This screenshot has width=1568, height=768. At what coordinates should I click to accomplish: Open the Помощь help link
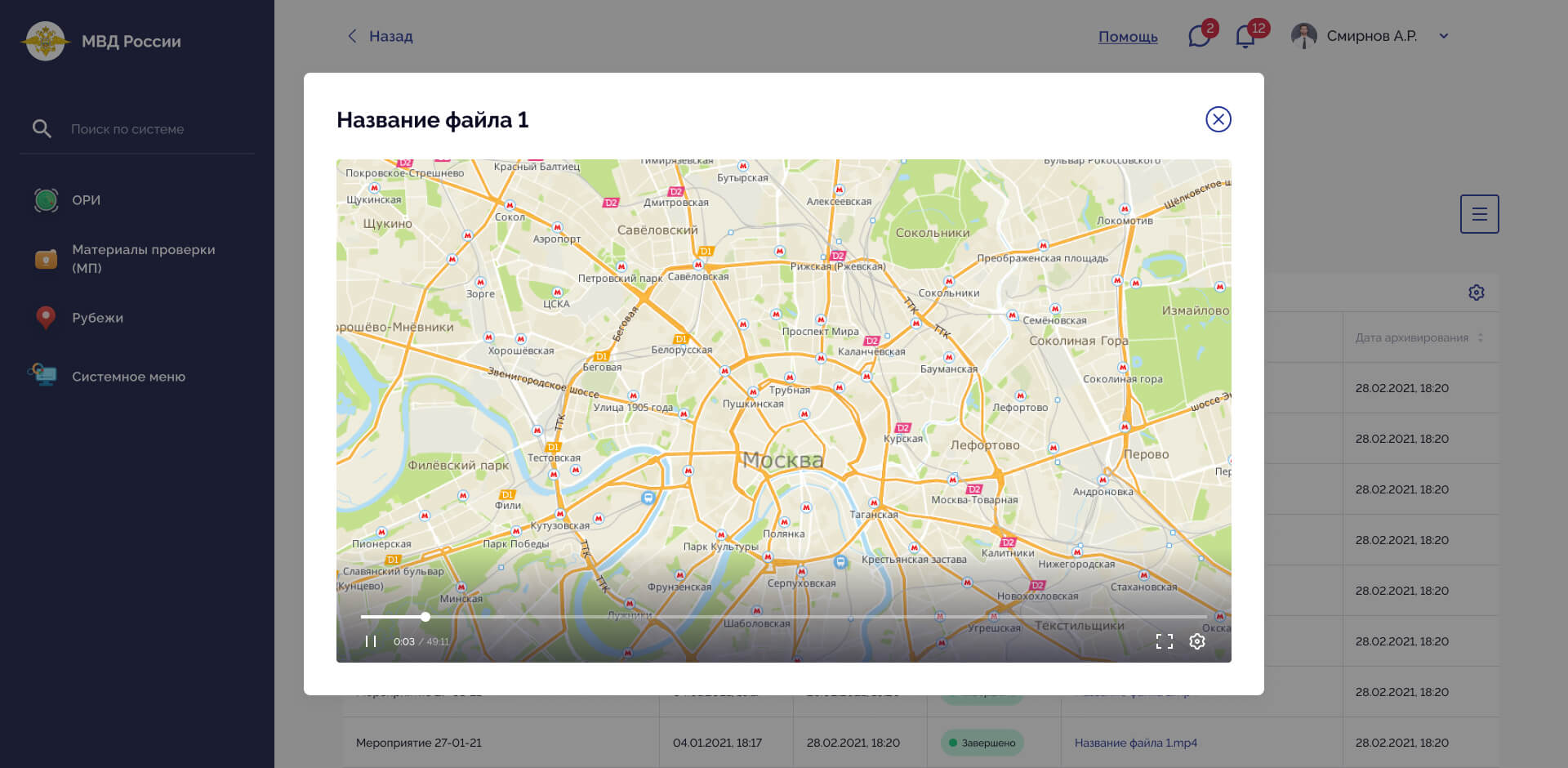pyautogui.click(x=1128, y=37)
